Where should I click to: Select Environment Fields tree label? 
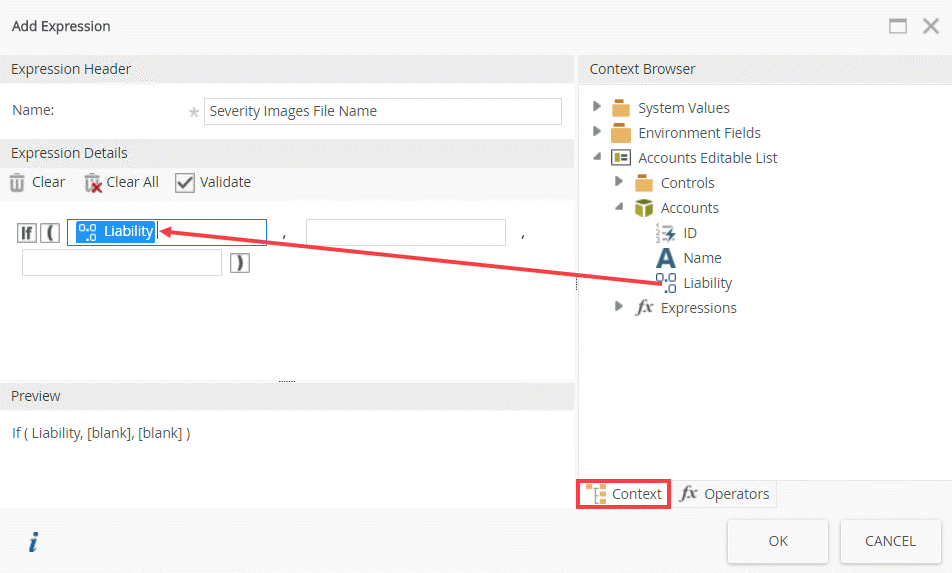click(x=699, y=133)
